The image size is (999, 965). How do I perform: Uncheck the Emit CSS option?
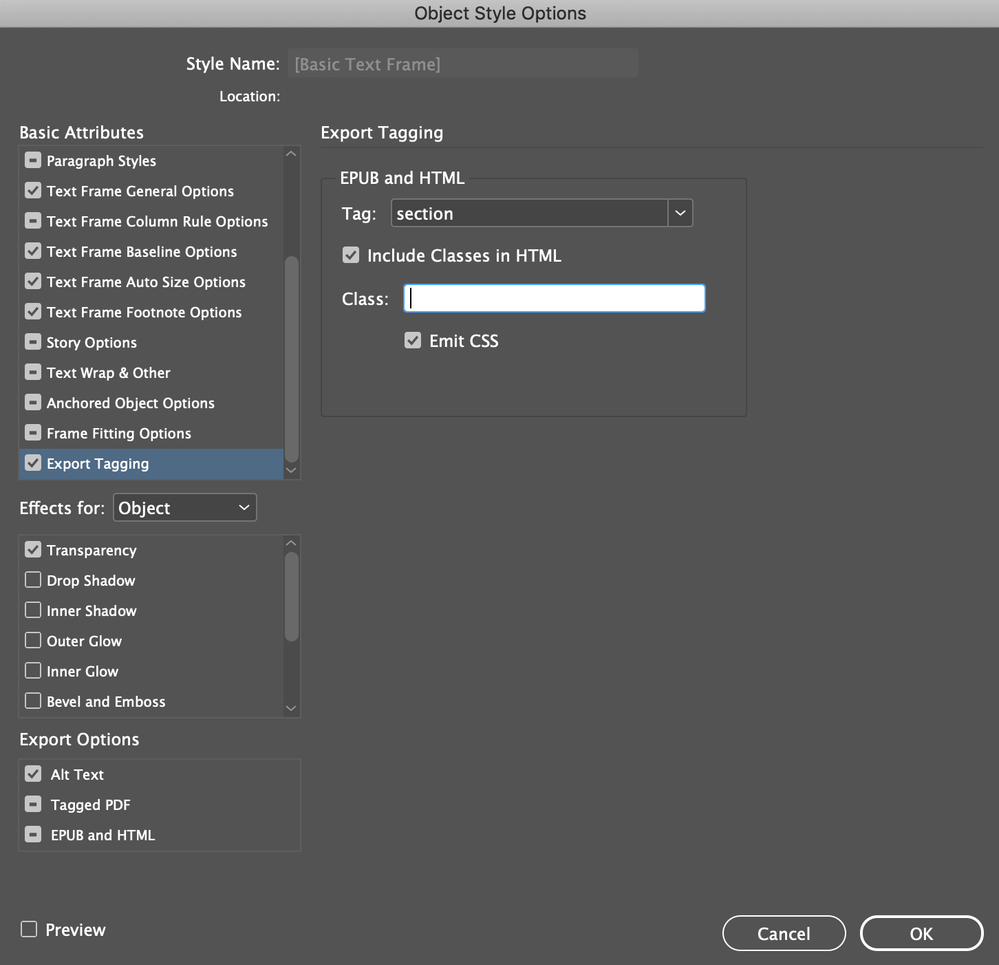[x=413, y=341]
